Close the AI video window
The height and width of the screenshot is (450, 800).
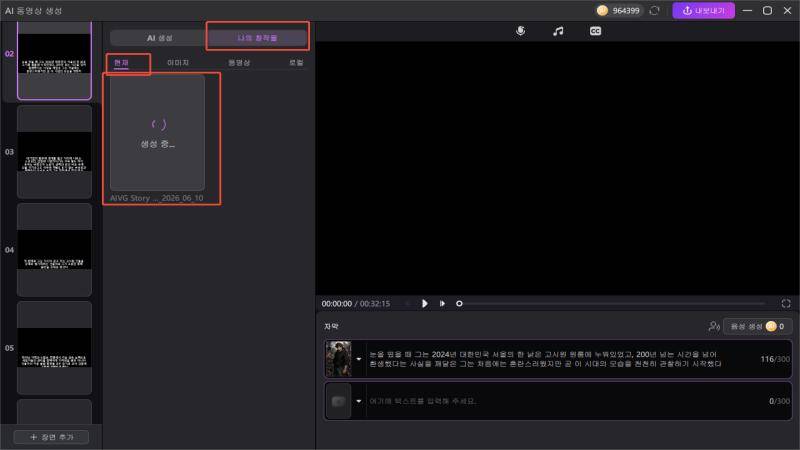click(x=787, y=11)
